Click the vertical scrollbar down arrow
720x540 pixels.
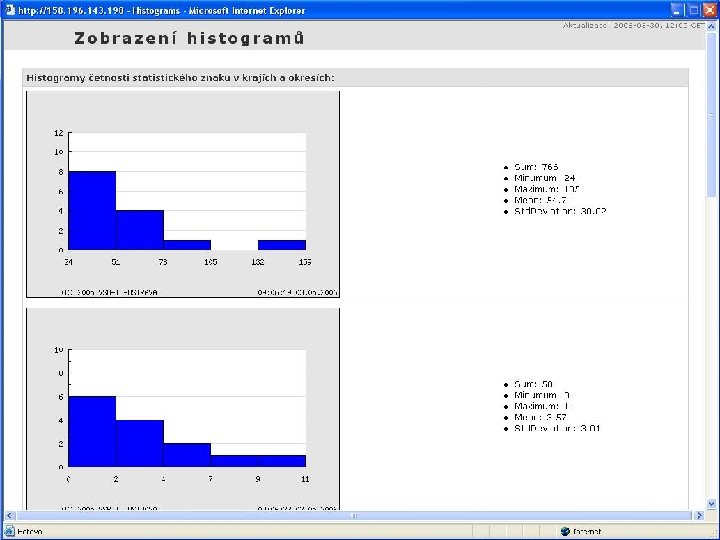pos(711,504)
